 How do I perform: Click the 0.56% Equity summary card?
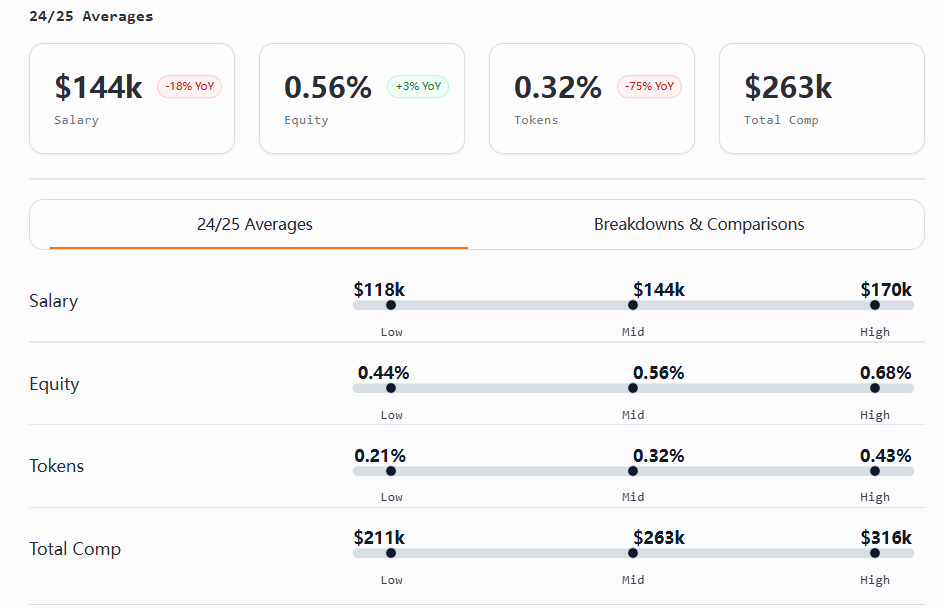tap(362, 99)
